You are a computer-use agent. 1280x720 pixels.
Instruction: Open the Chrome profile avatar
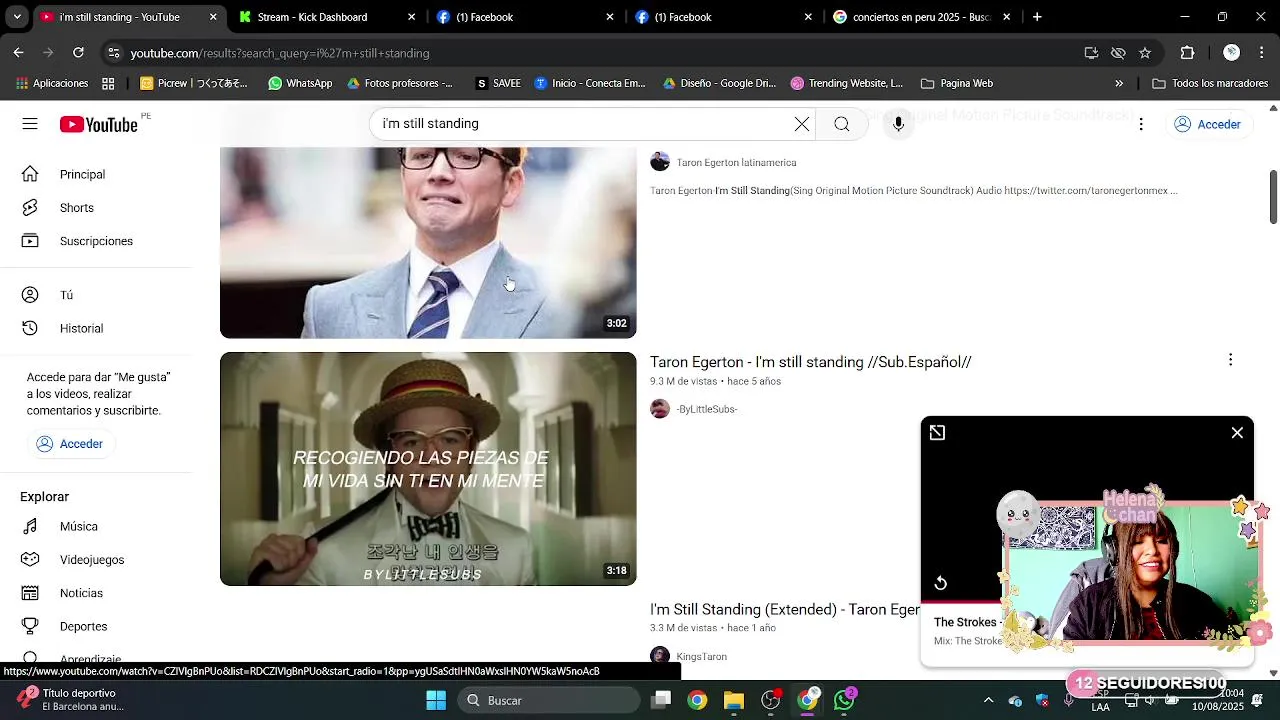point(1232,53)
